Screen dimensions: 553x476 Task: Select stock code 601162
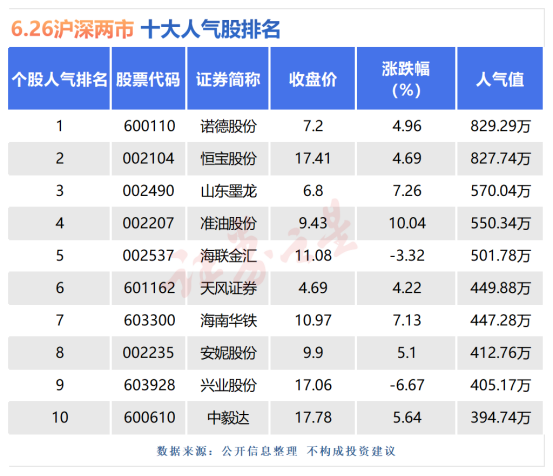click(149, 288)
